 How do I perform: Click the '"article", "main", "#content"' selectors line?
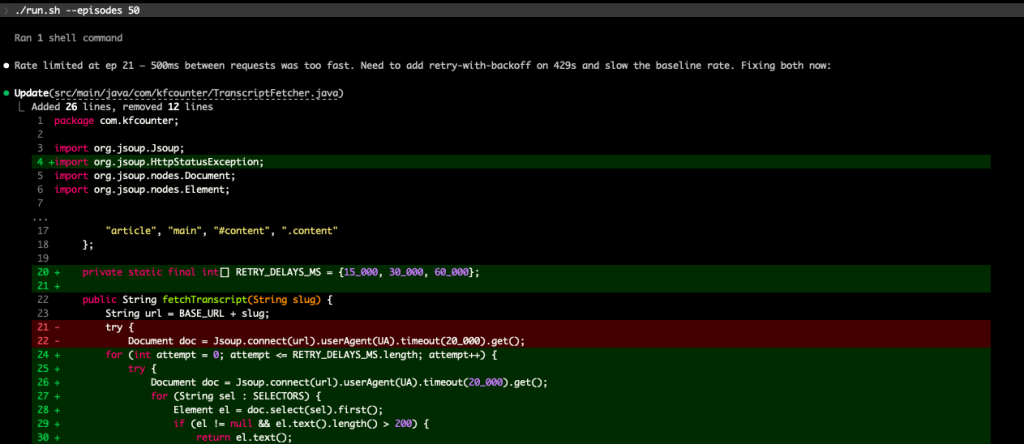click(x=221, y=230)
